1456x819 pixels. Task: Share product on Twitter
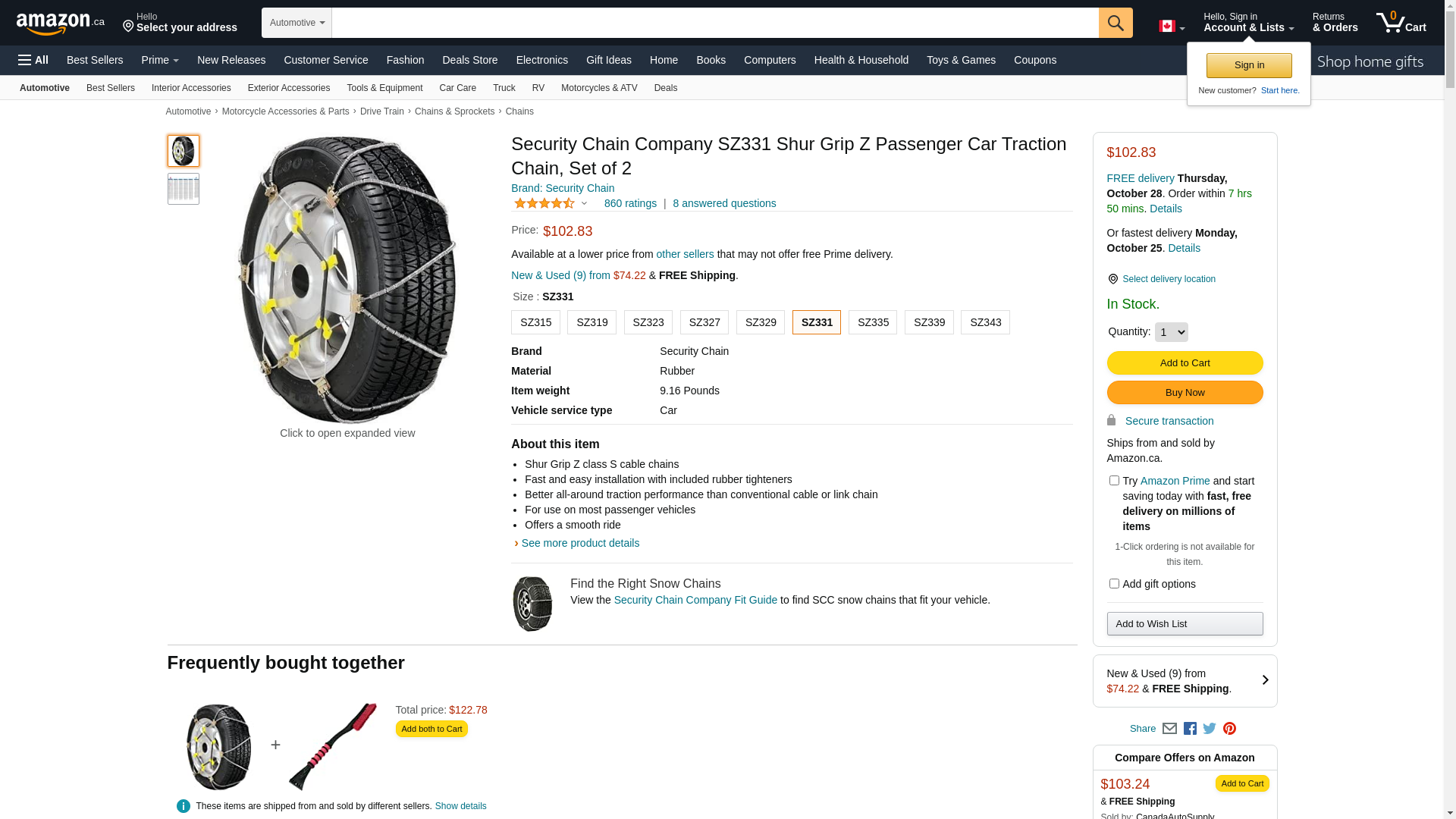point(1210,729)
